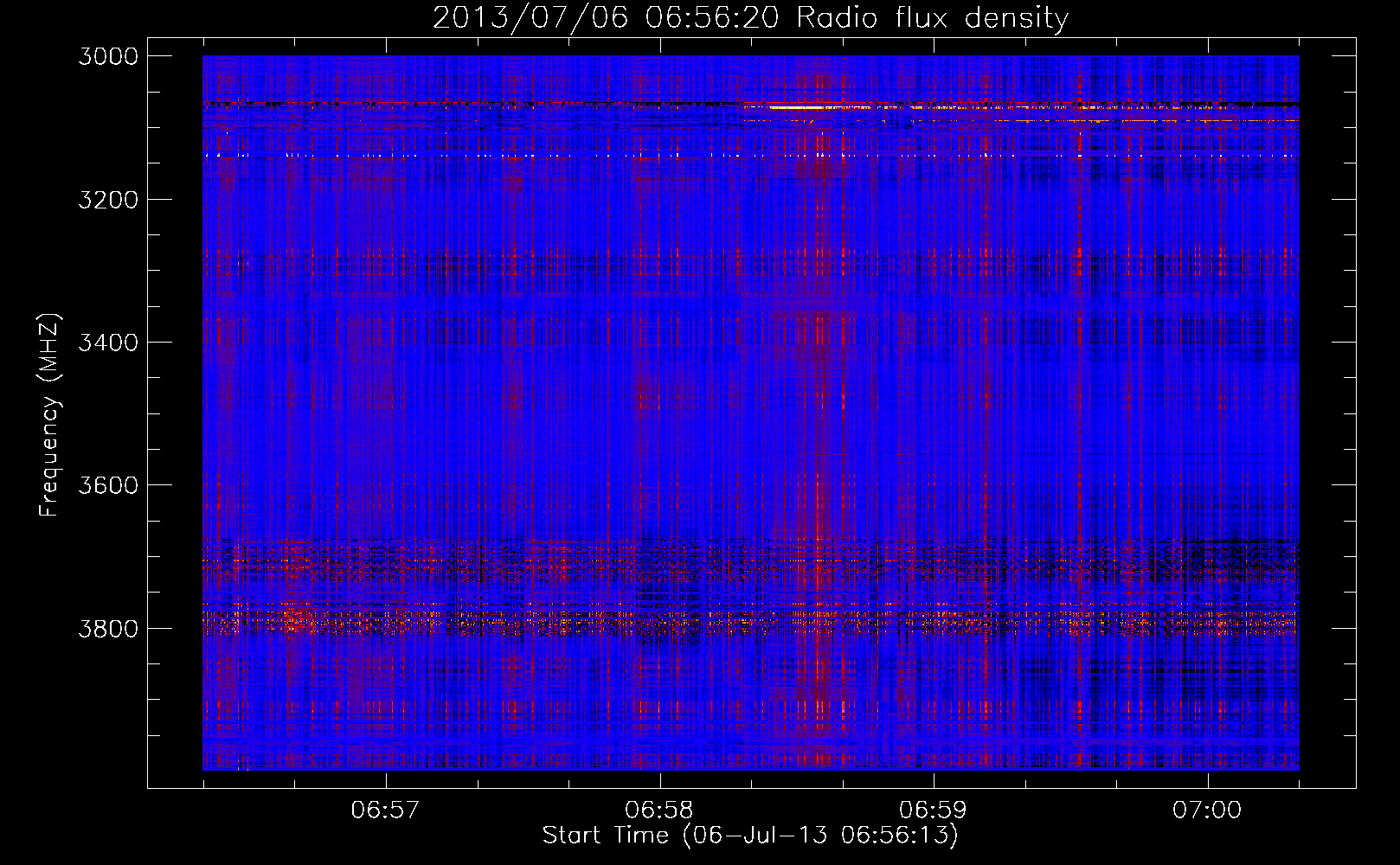This screenshot has height=865, width=1400.
Task: Click the 07:00 time tick label
Action: [1207, 811]
